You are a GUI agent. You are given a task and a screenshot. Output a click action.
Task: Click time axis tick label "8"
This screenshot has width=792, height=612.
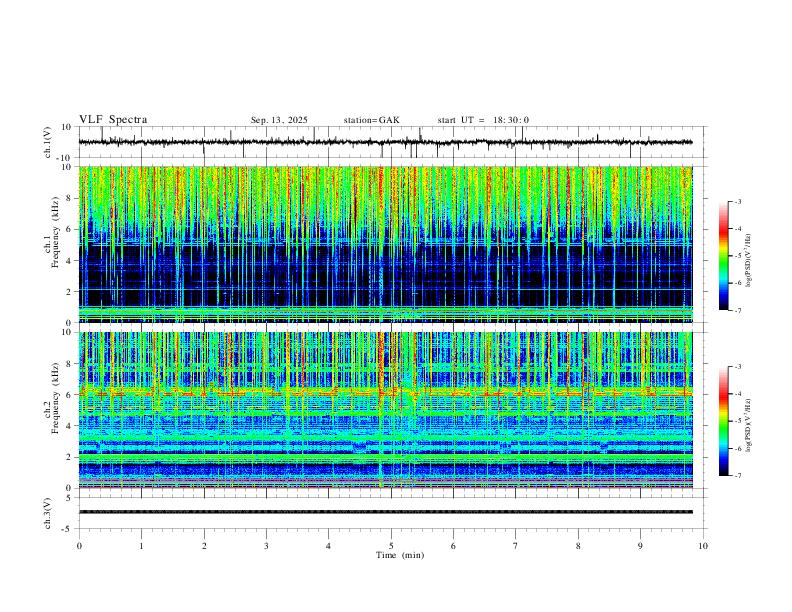click(x=578, y=546)
